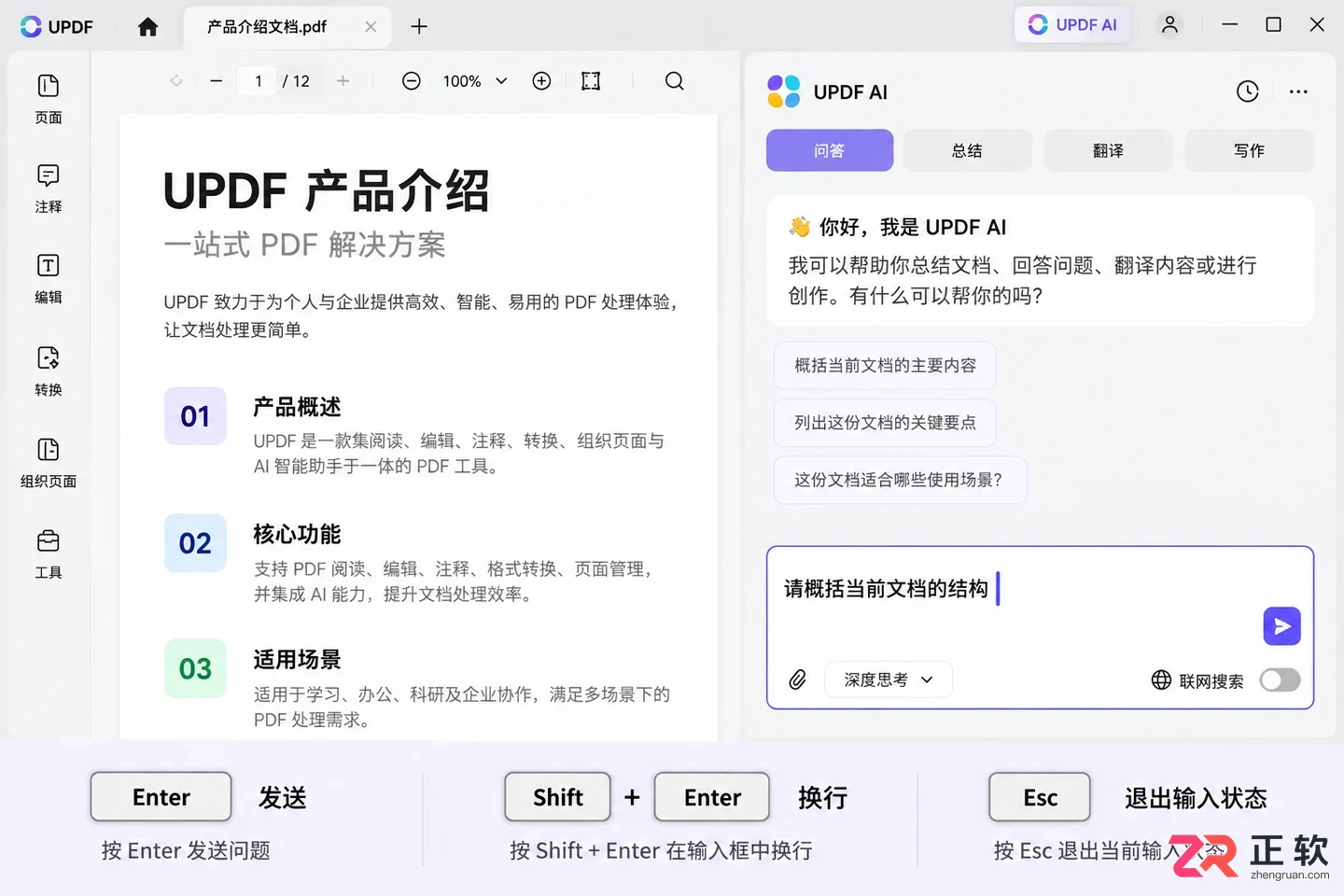This screenshot has width=1344, height=896.
Task: Switch to the 问答 tab
Action: click(x=830, y=150)
